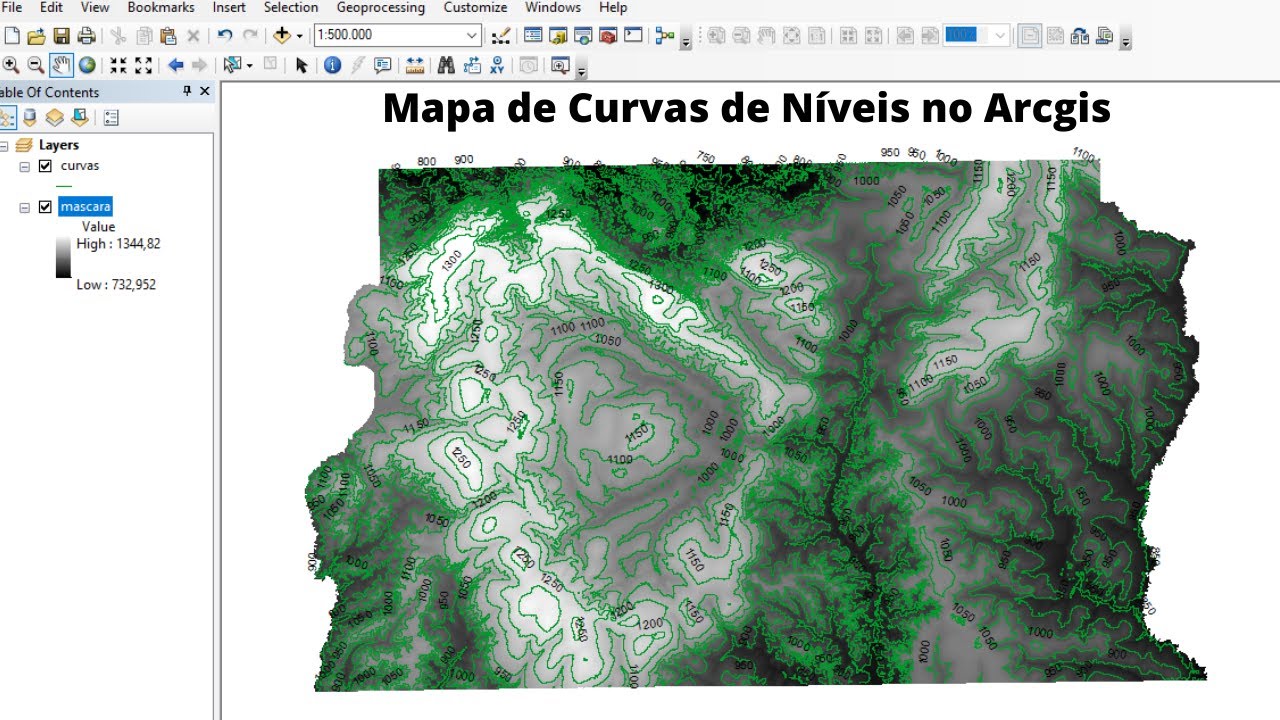Open ModelBuilder window
Image resolution: width=1280 pixels, height=720 pixels.
pyautogui.click(x=665, y=36)
